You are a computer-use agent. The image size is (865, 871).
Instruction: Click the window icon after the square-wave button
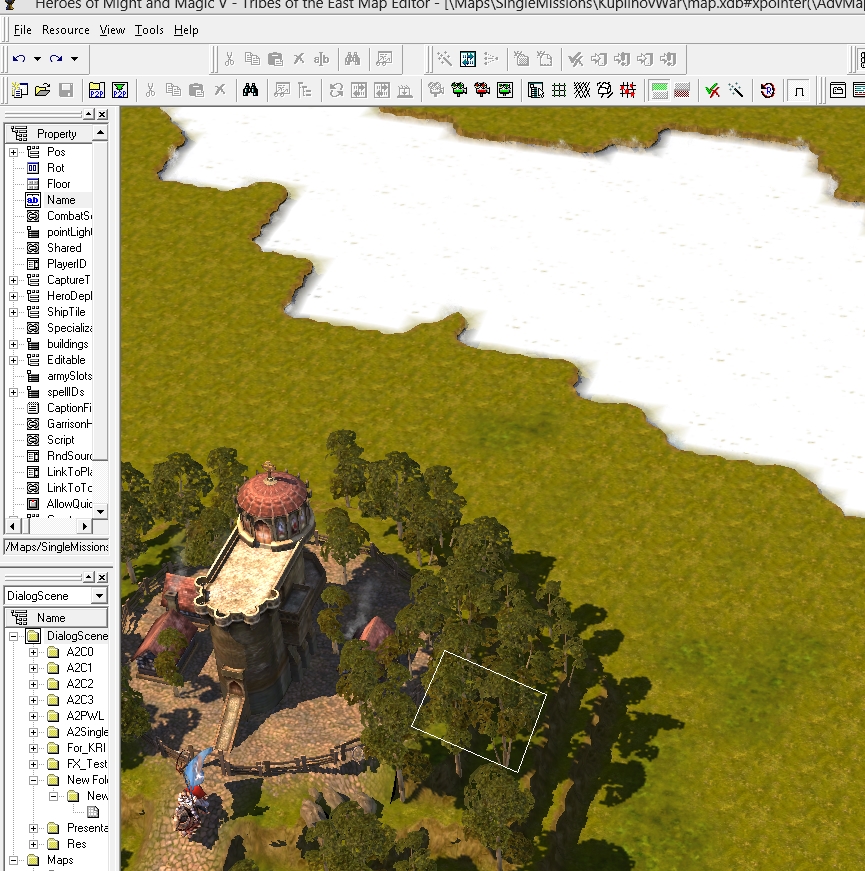837,90
